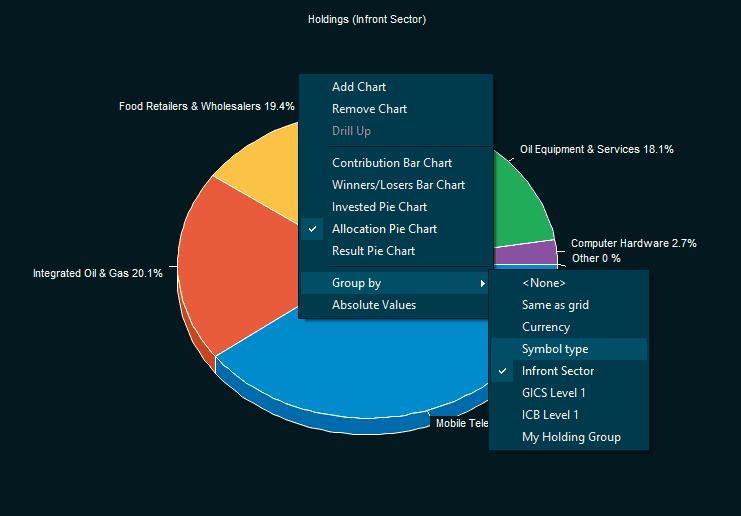Select Result Pie Chart entry

click(396, 251)
